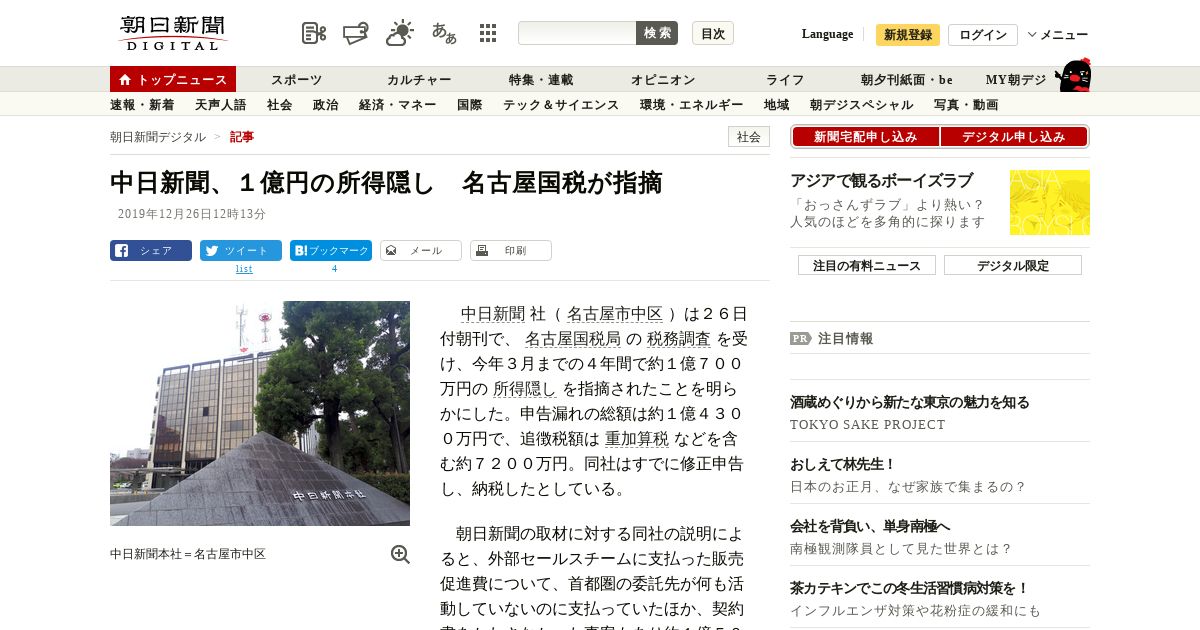Go to テック＆サイエンス submenu
Screen dimensions: 1200x630
(561, 105)
